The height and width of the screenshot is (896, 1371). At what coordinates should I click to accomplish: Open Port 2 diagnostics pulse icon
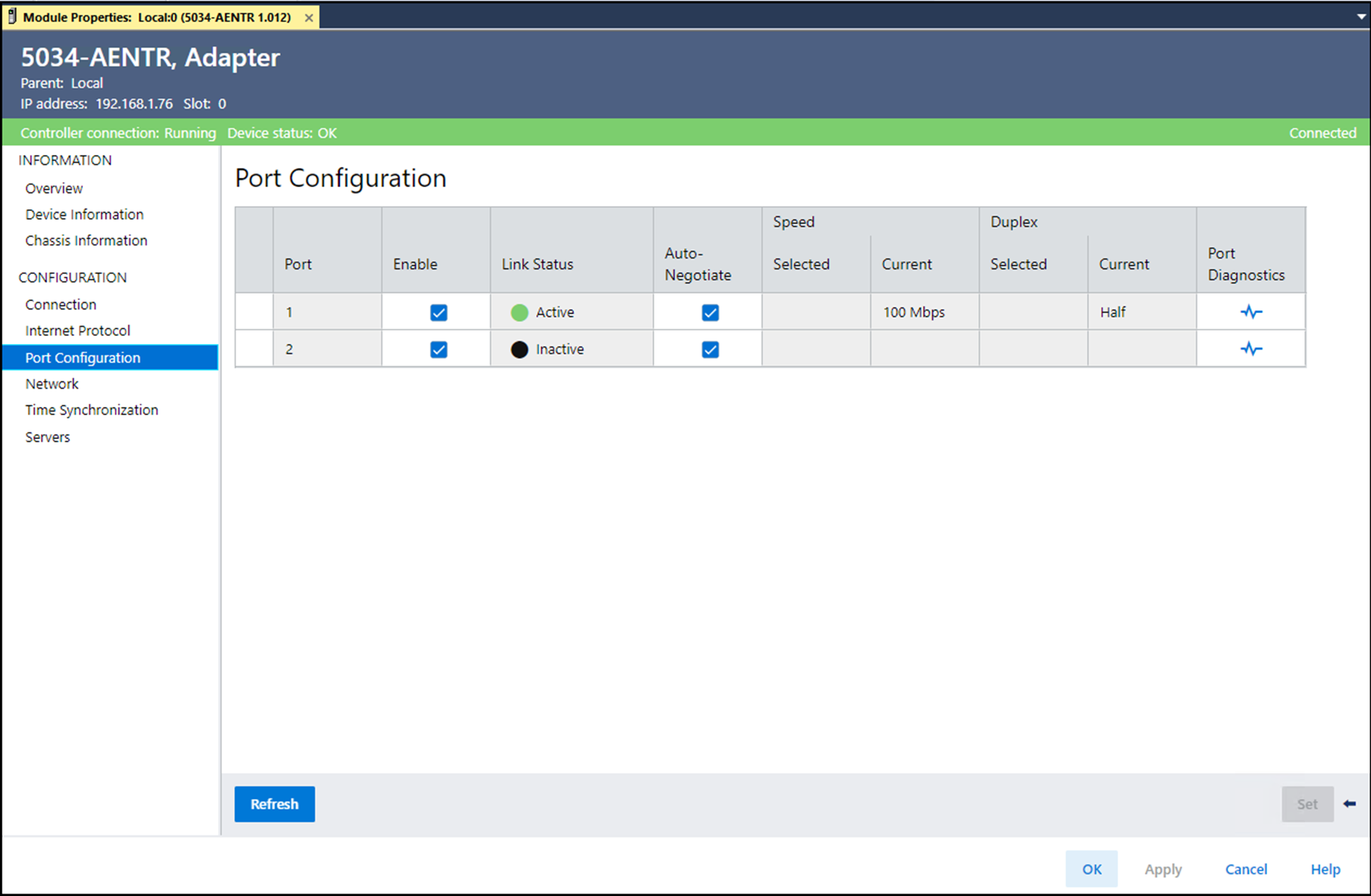[x=1251, y=348]
